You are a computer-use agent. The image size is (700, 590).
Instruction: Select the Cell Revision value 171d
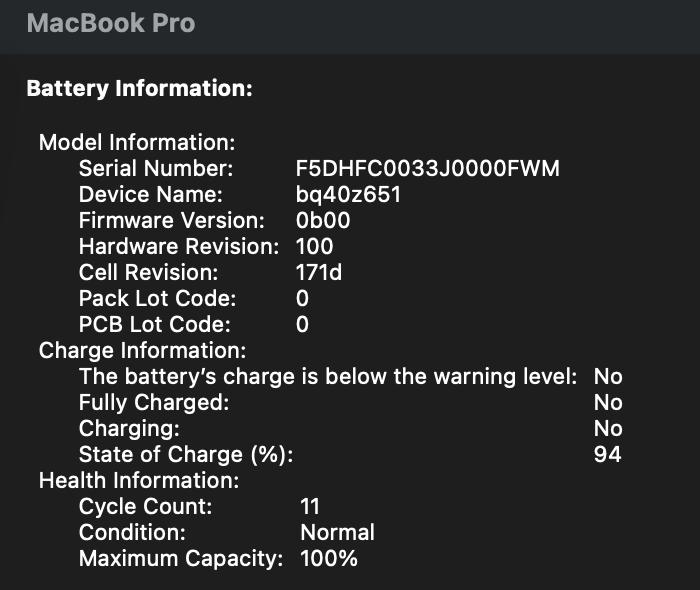(318, 272)
